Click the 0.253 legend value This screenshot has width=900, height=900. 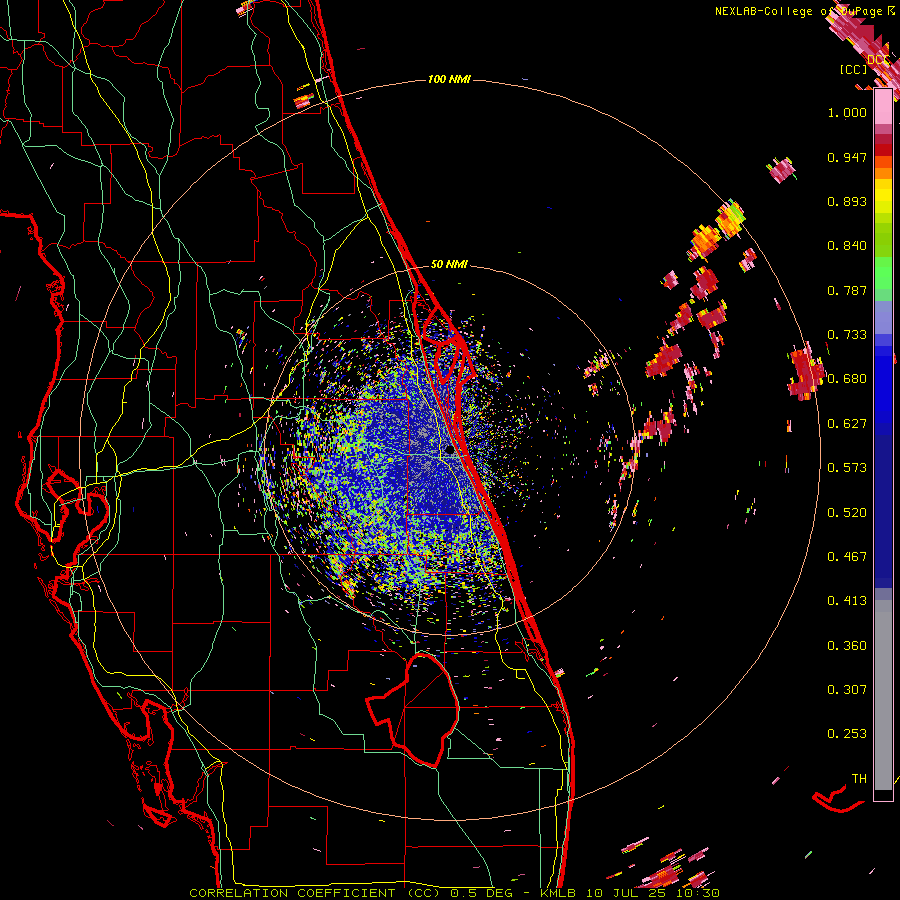tap(847, 734)
